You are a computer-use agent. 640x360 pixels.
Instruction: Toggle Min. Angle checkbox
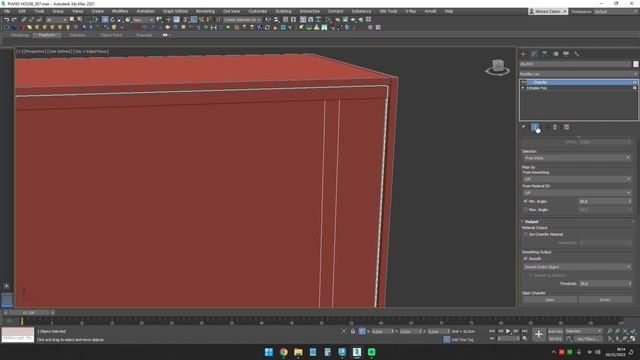click(x=526, y=201)
